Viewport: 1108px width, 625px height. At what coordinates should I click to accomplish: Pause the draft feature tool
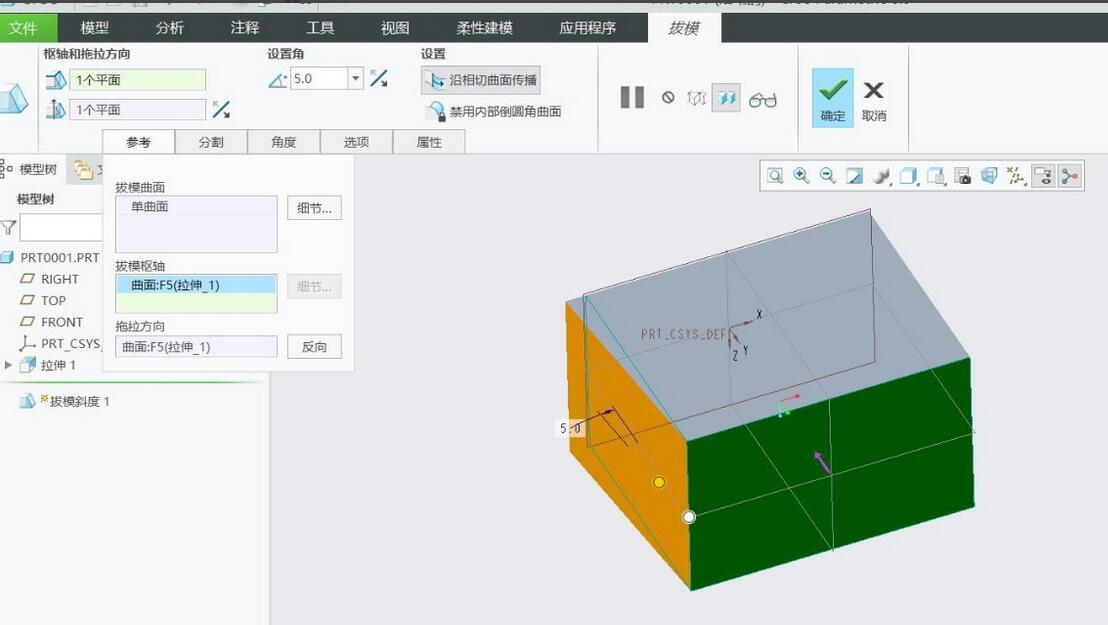[x=632, y=98]
